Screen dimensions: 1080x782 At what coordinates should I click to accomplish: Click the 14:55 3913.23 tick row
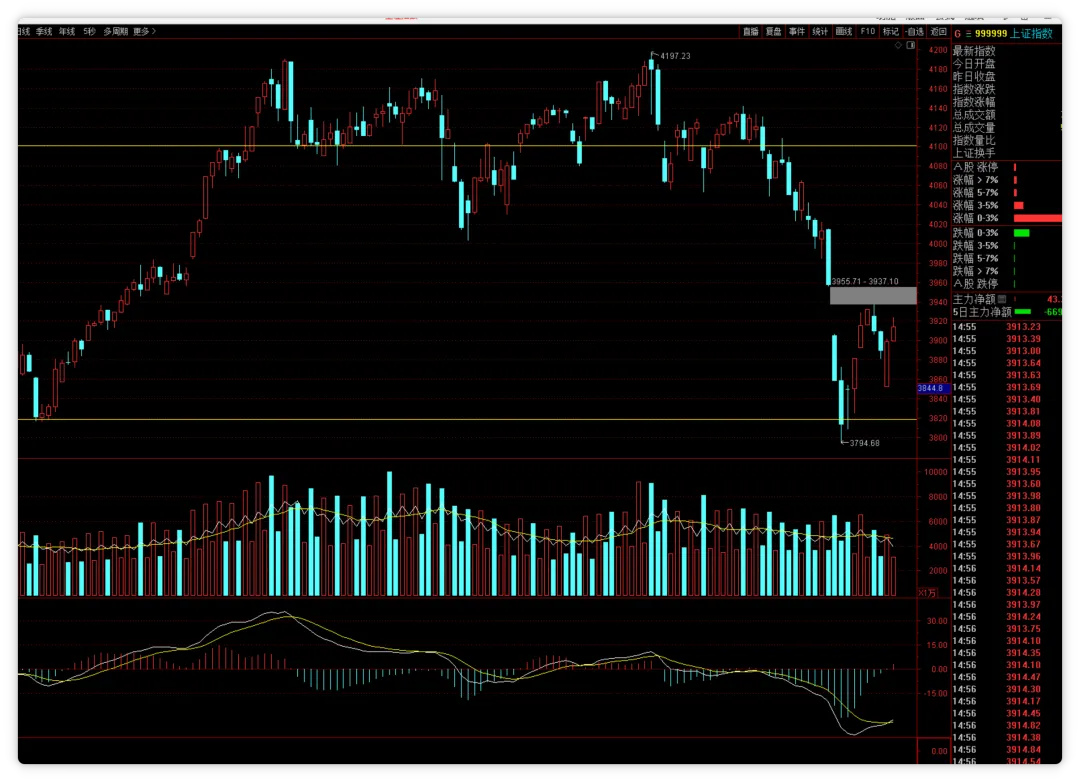(x=997, y=327)
